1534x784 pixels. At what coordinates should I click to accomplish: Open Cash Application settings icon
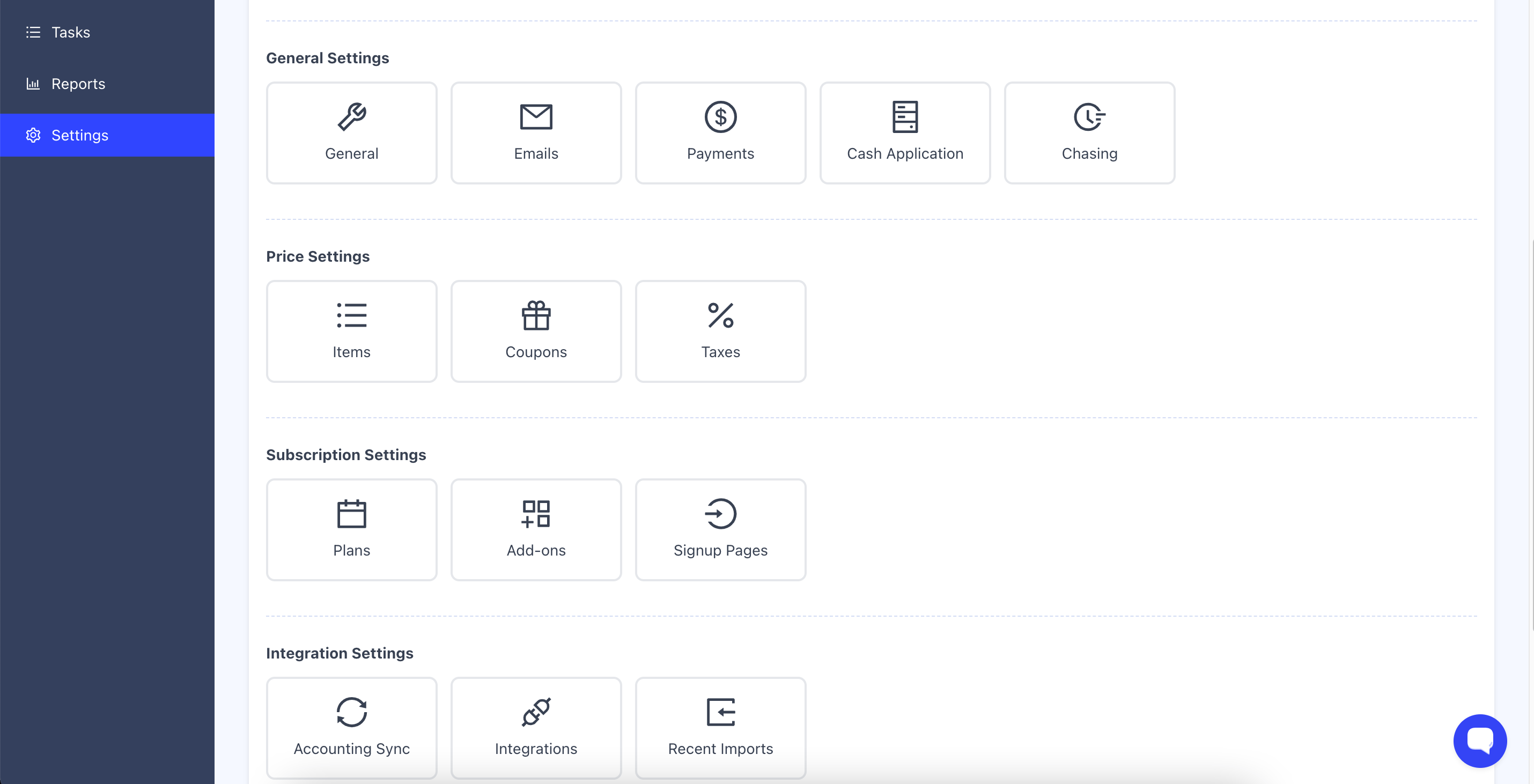pos(904,117)
